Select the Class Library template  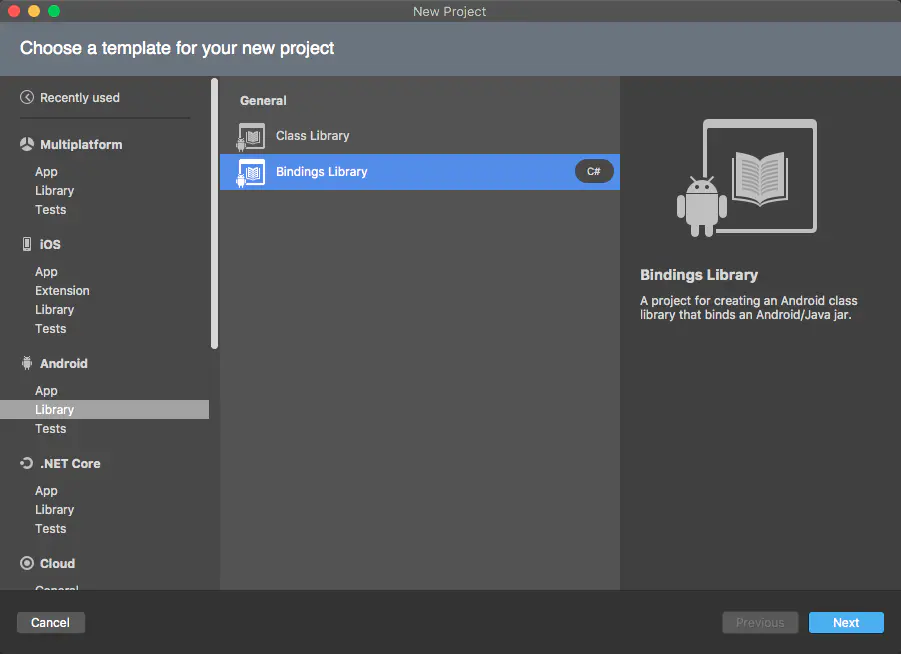(419, 136)
